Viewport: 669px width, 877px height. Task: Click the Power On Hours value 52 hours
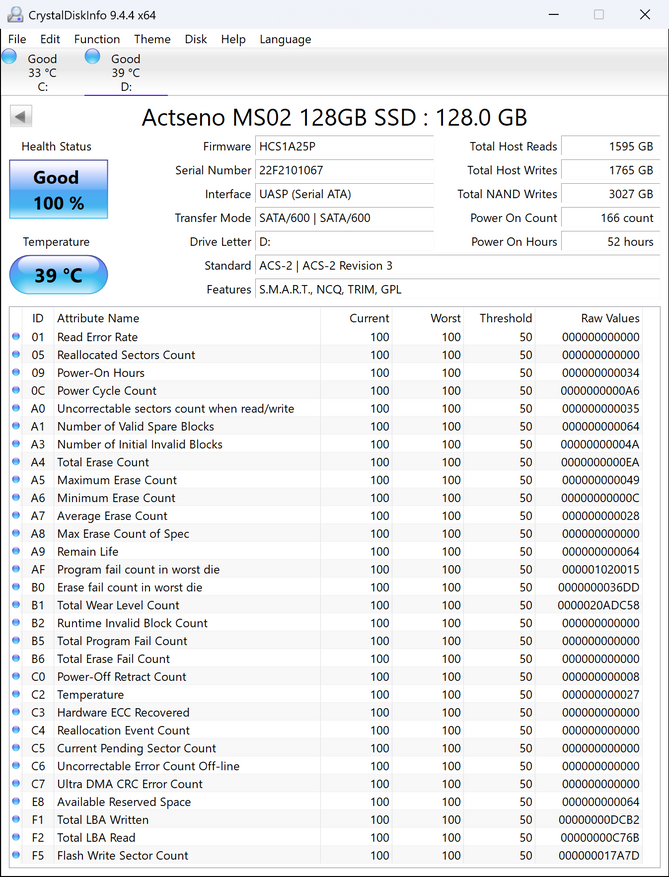click(x=610, y=242)
